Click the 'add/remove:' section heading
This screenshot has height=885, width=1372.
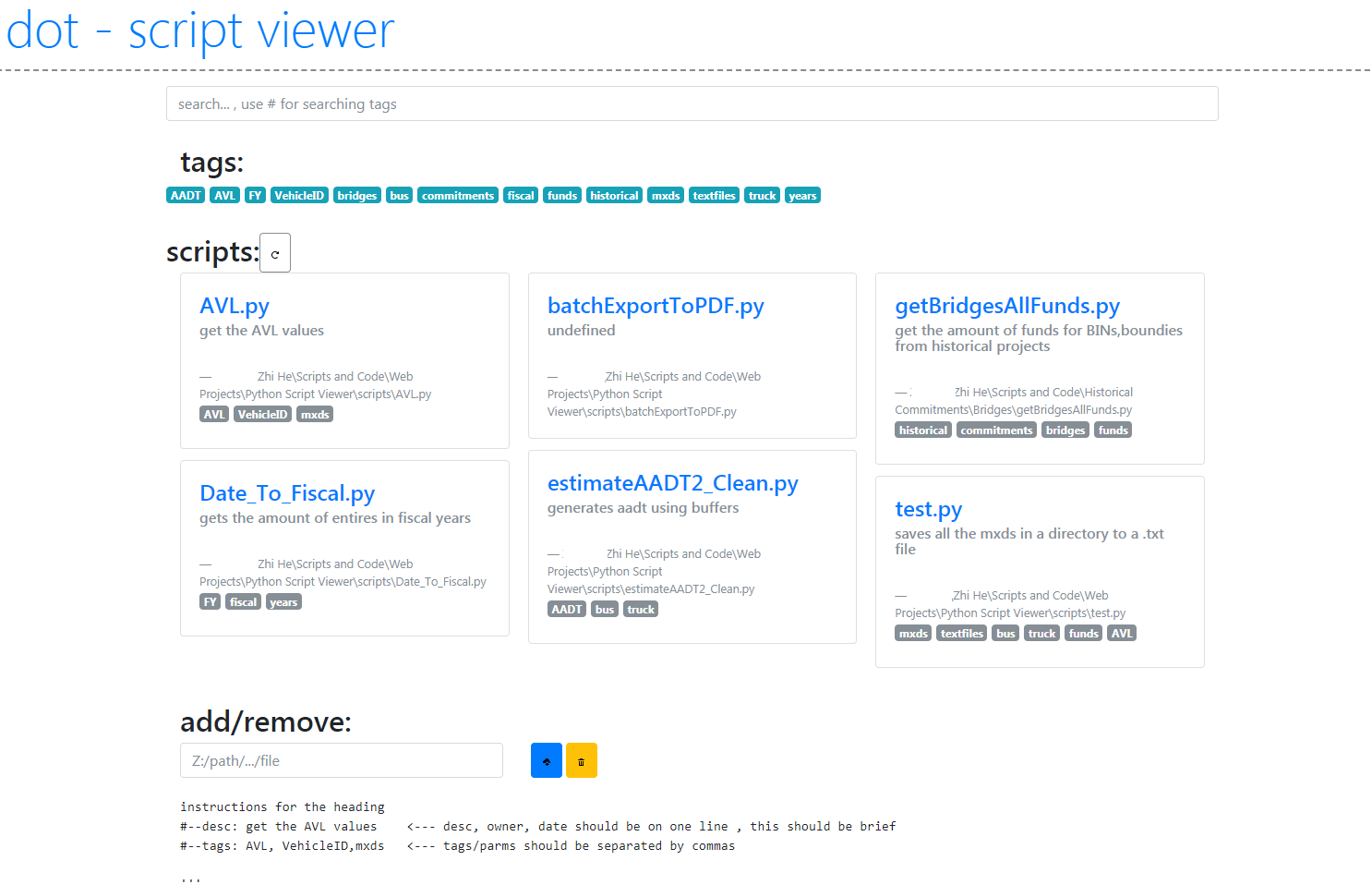tap(266, 722)
